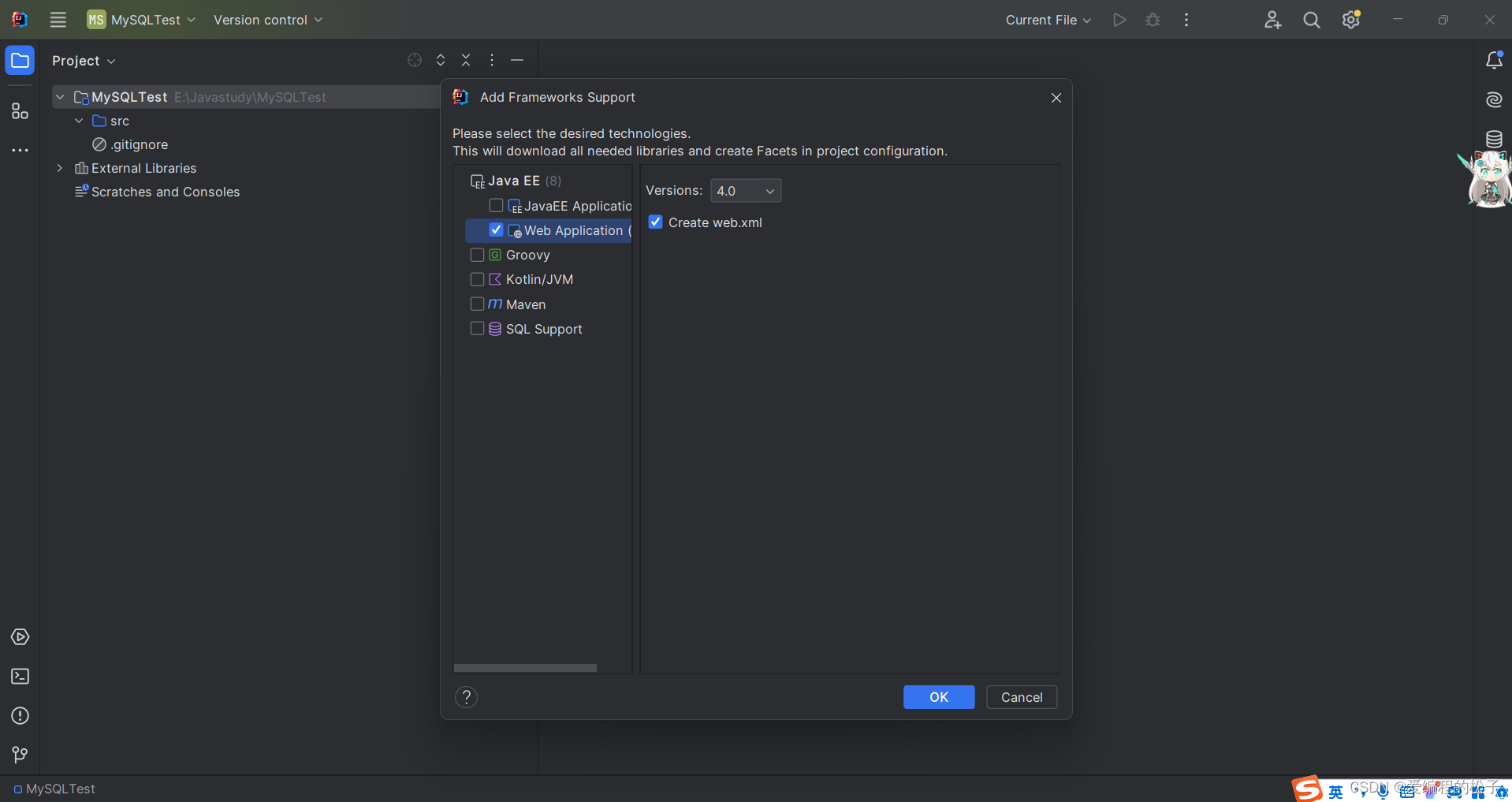Expand all in Project panel

click(441, 60)
